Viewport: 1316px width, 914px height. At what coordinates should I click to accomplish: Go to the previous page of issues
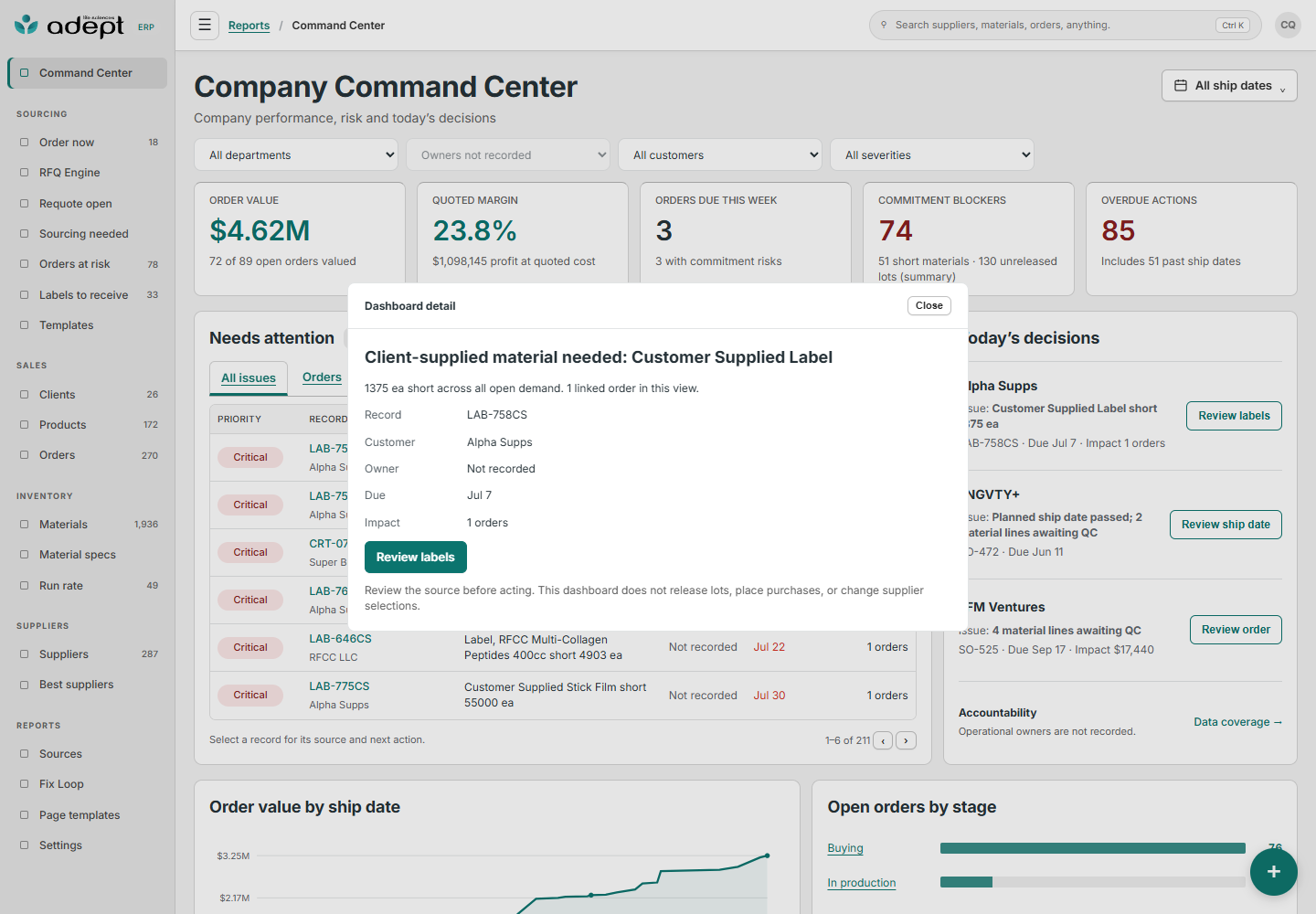click(883, 740)
